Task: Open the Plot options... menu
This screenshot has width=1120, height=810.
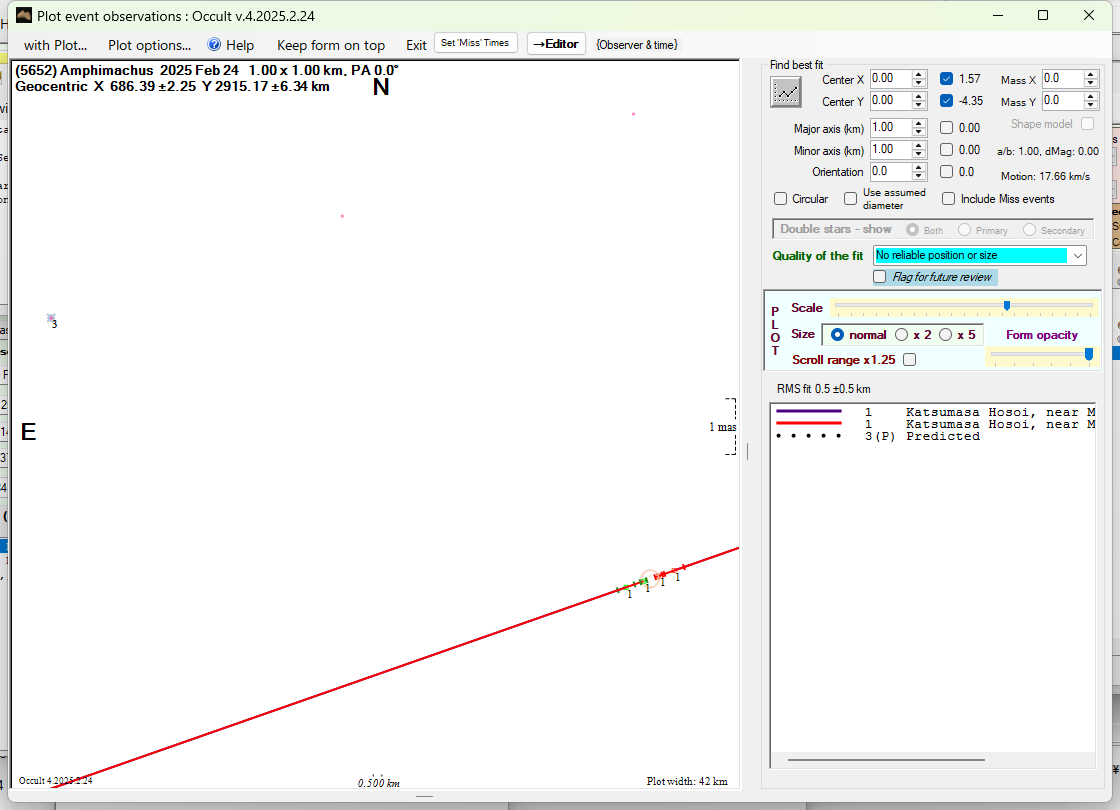Action: point(149,45)
